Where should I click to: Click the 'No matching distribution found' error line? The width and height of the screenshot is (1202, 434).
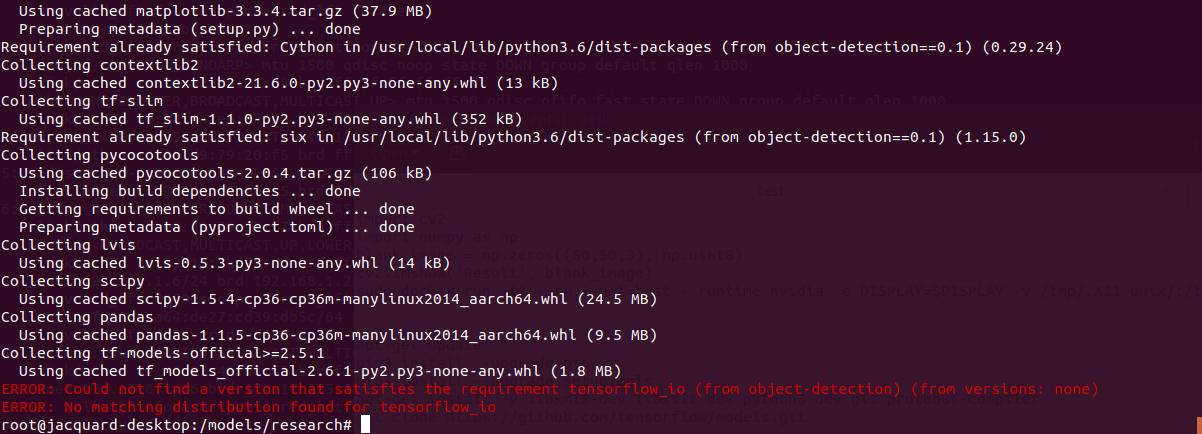point(248,407)
